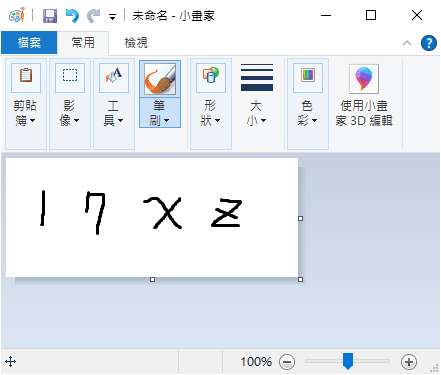The image size is (441, 375).
Task: Click the 色彩 colors palette icon
Action: [x=308, y=77]
